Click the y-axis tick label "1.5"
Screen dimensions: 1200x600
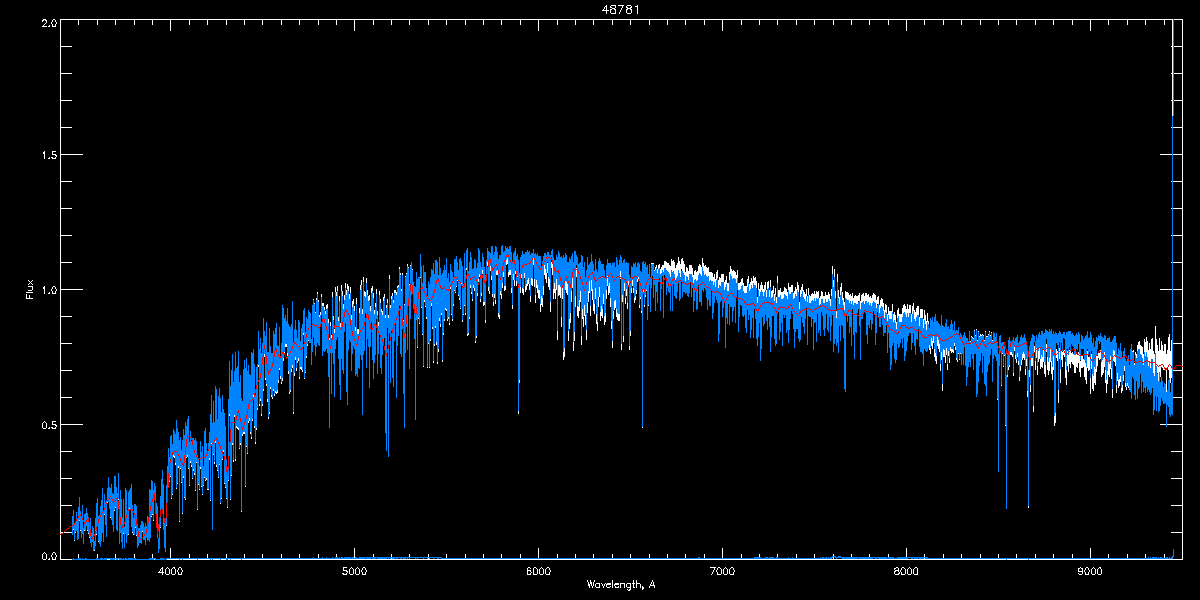coord(48,155)
